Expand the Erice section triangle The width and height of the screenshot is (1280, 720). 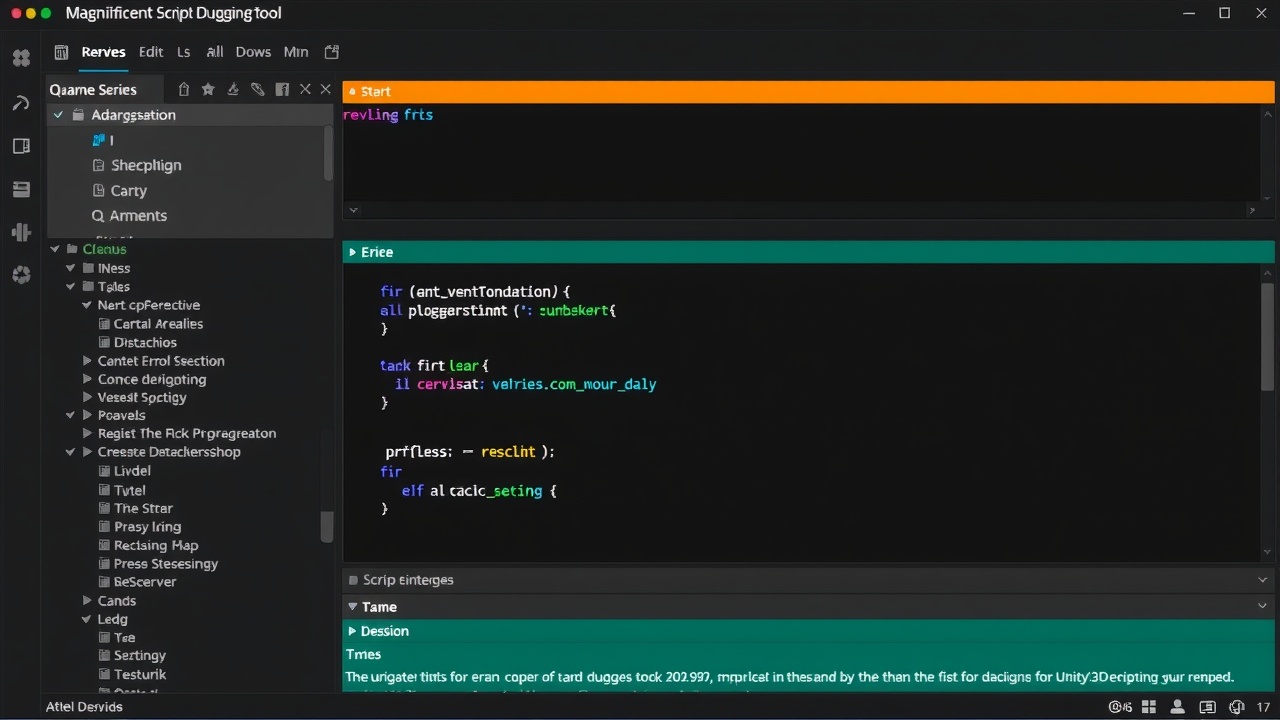point(352,253)
